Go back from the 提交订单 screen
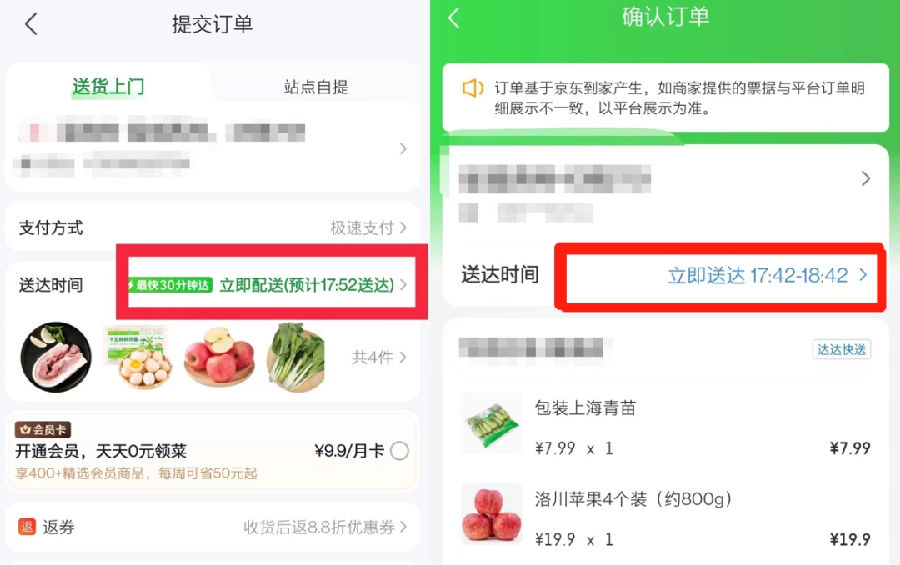Image resolution: width=900 pixels, height=565 pixels. point(32,24)
